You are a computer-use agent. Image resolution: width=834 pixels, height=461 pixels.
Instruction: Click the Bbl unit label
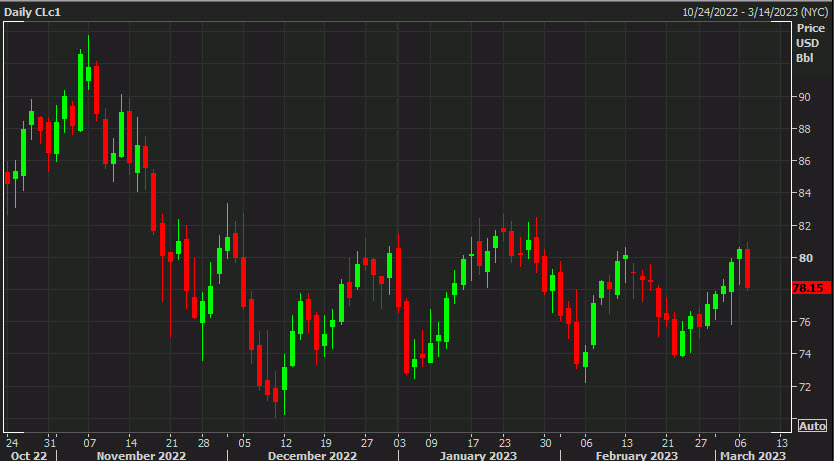[805, 58]
